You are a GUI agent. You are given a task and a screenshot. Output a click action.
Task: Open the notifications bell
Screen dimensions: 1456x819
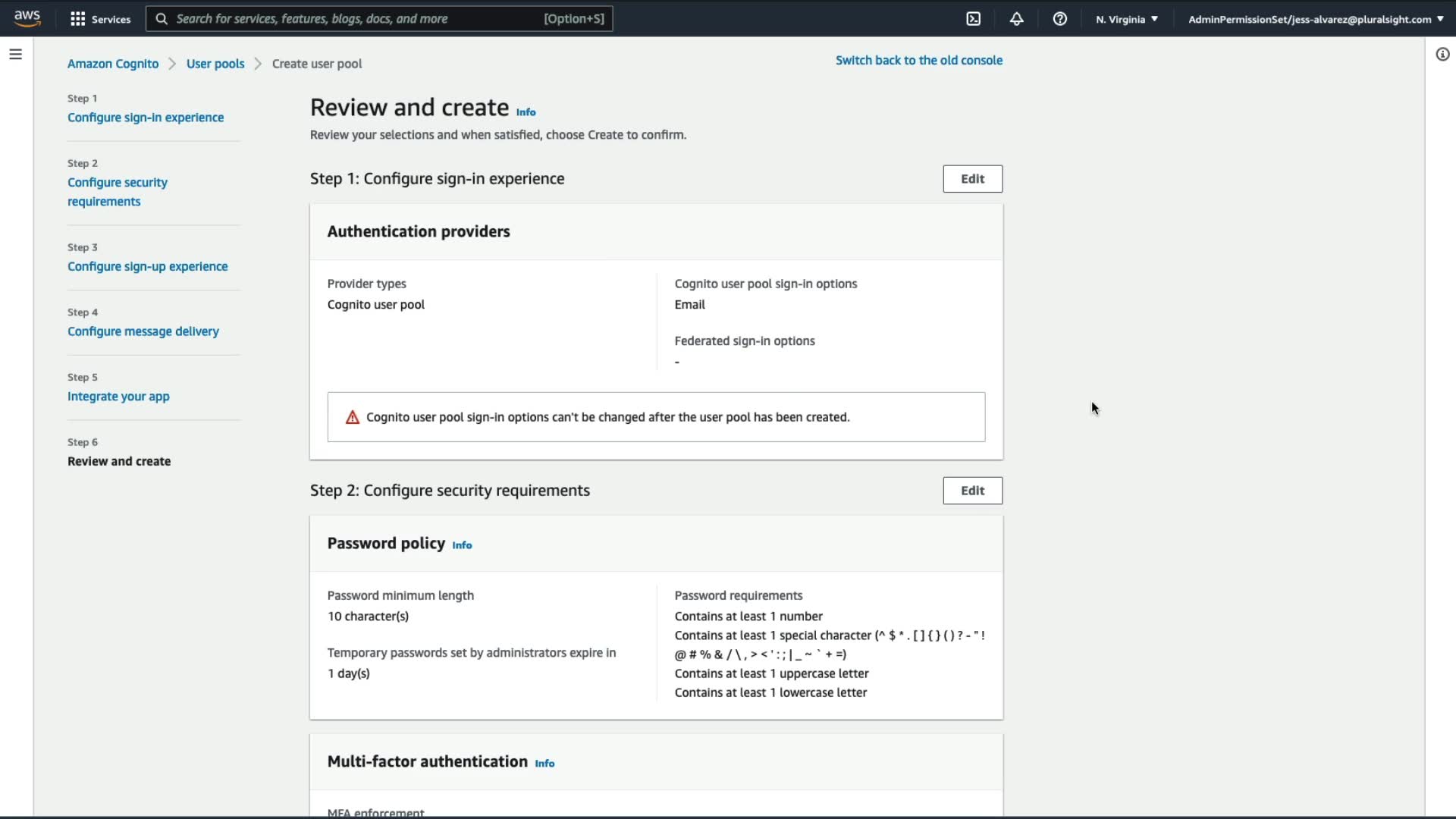pyautogui.click(x=1016, y=19)
